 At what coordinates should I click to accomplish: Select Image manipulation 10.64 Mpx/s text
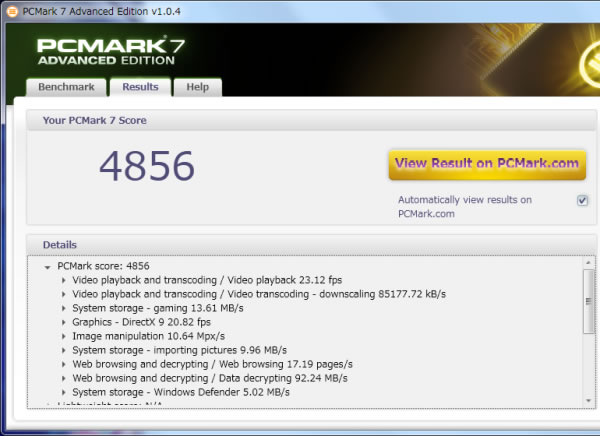(x=148, y=336)
